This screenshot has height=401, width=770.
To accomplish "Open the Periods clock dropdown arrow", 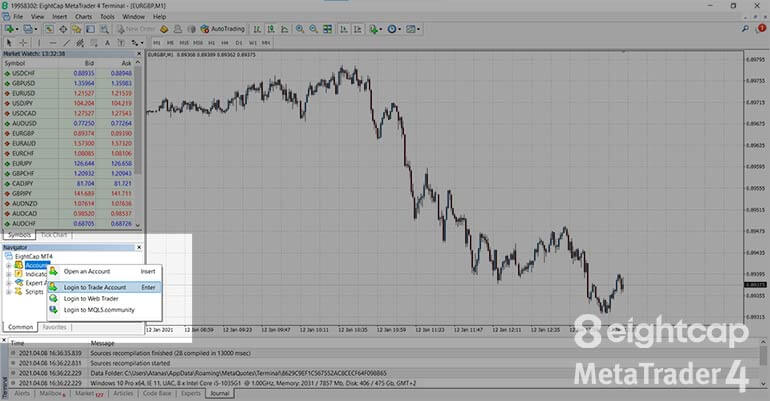I will [x=399, y=29].
